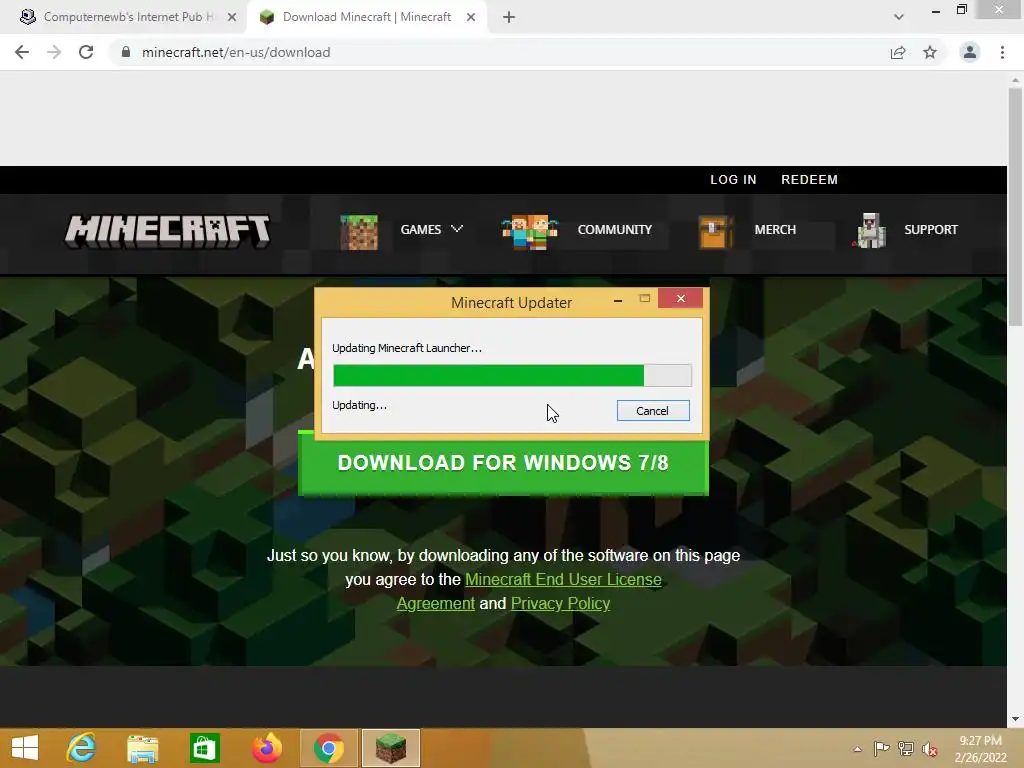Viewport: 1024px width, 768px height.
Task: Click the padlock site info icon
Action: point(126,52)
